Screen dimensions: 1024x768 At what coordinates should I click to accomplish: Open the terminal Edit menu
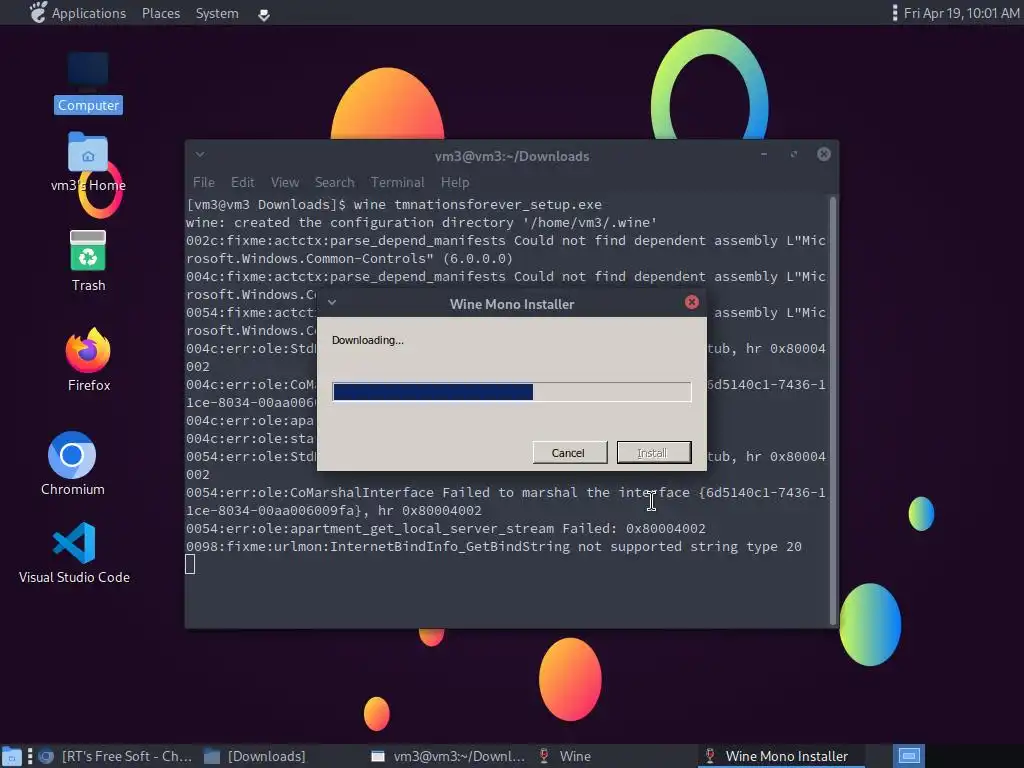pos(242,182)
